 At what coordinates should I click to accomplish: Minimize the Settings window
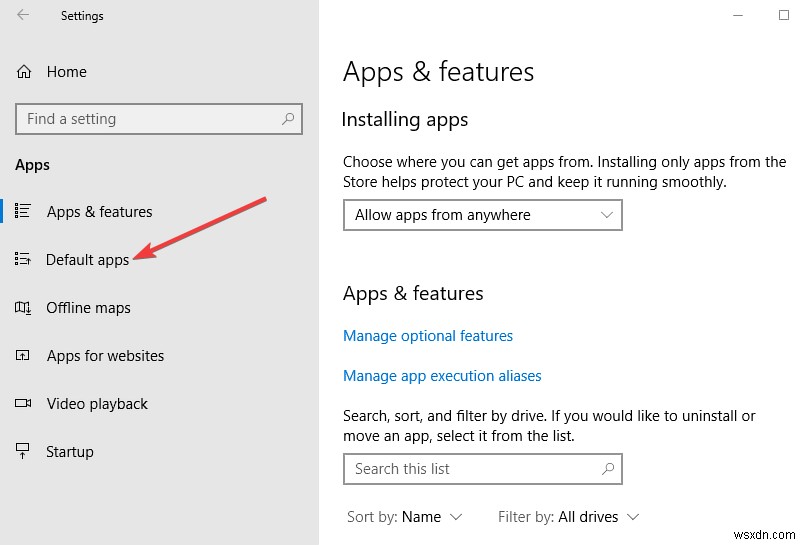[738, 15]
